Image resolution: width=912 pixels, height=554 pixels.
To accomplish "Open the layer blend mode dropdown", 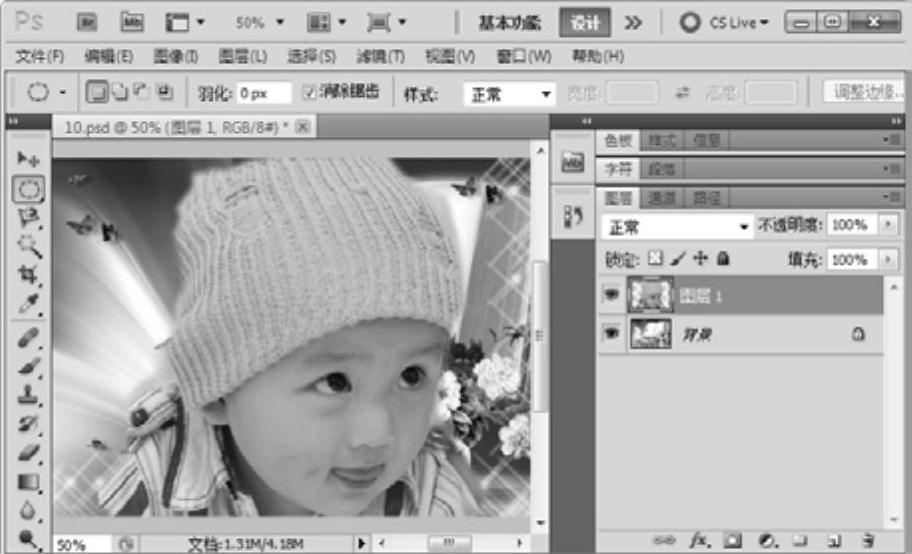I will pos(676,227).
